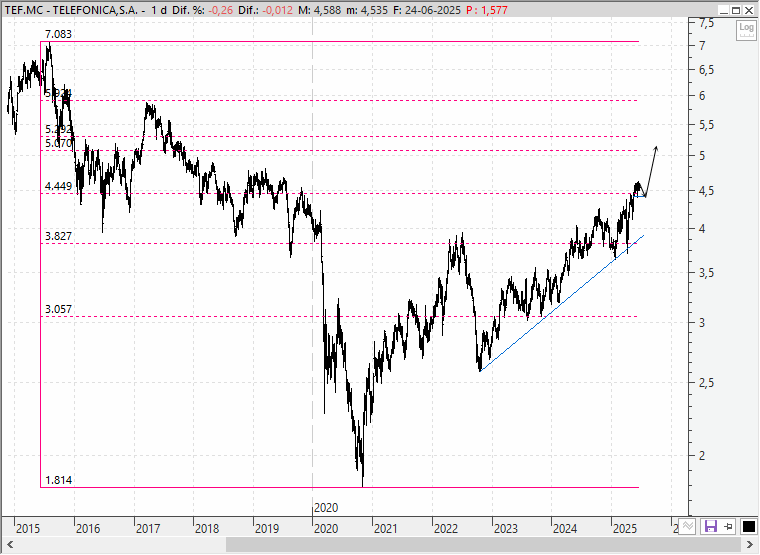Click the 4.449 retracement level label
Viewport: 760px width, 555px height.
[x=58, y=186]
